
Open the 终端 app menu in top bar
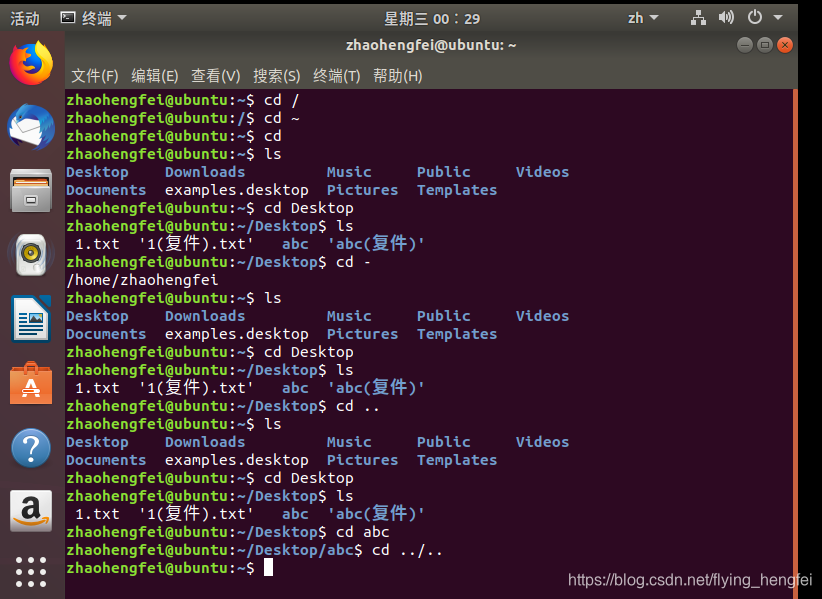(x=93, y=18)
